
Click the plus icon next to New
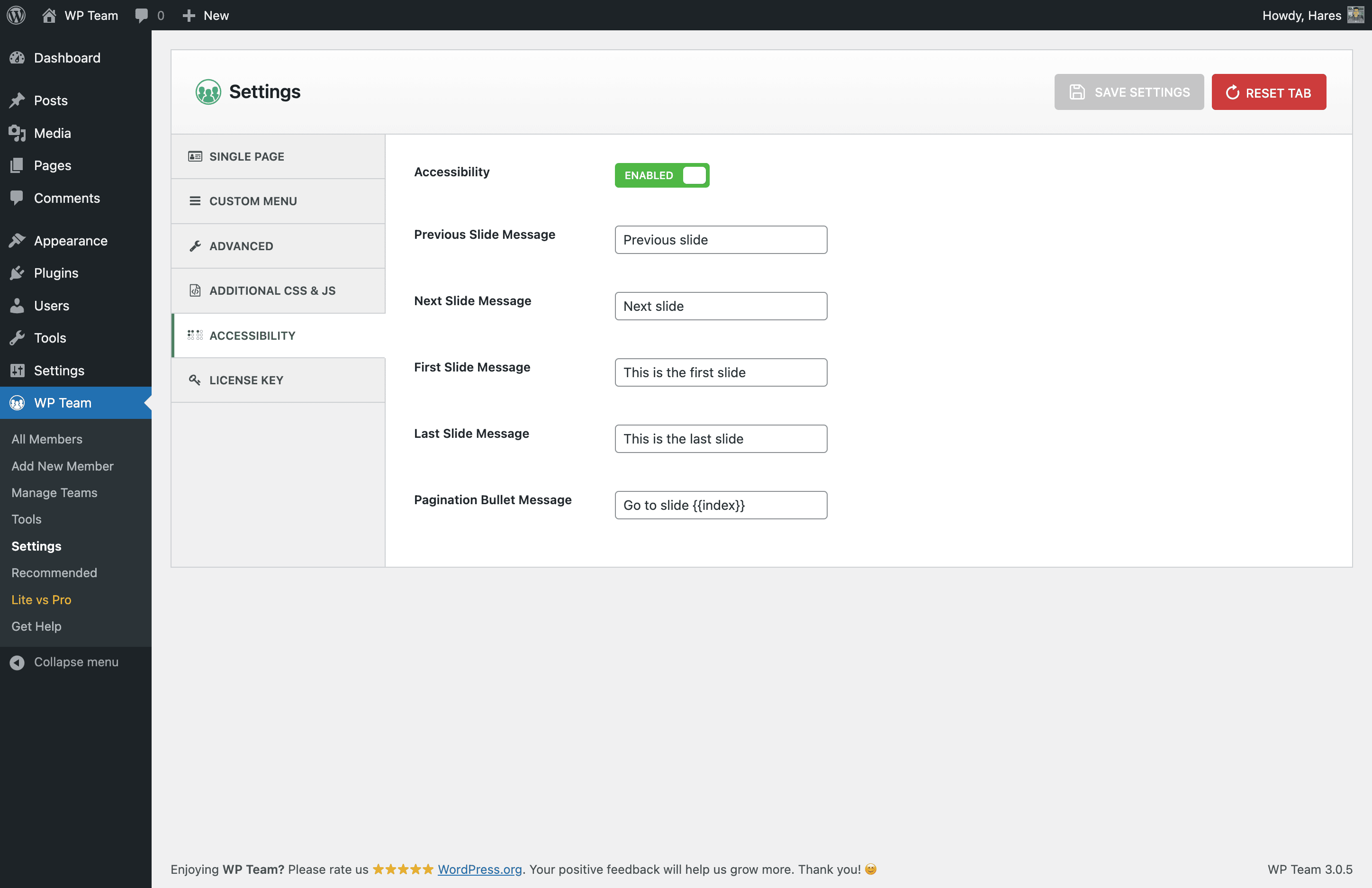189,15
